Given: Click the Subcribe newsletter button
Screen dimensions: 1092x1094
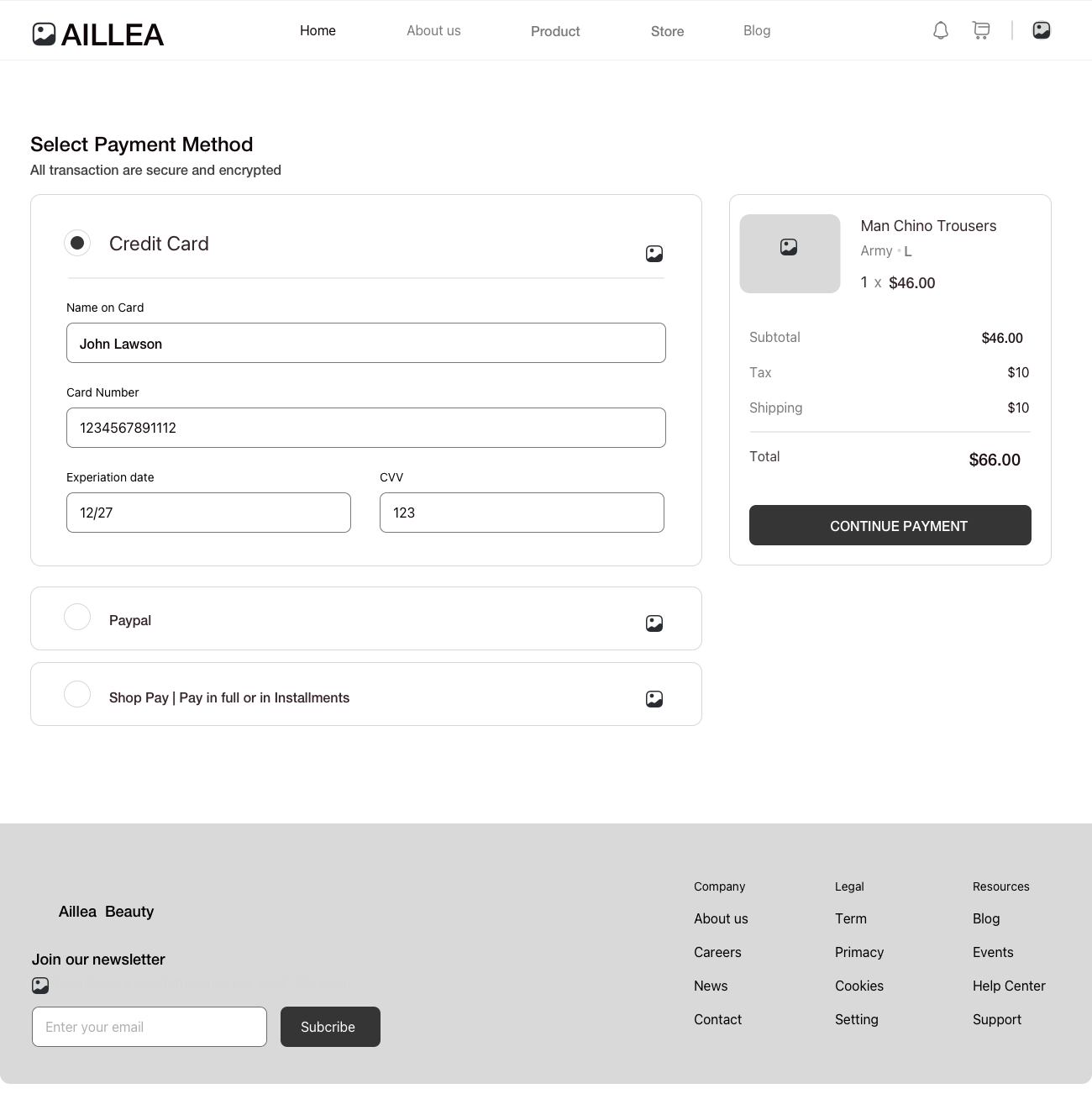Looking at the screenshot, I should (x=330, y=1027).
